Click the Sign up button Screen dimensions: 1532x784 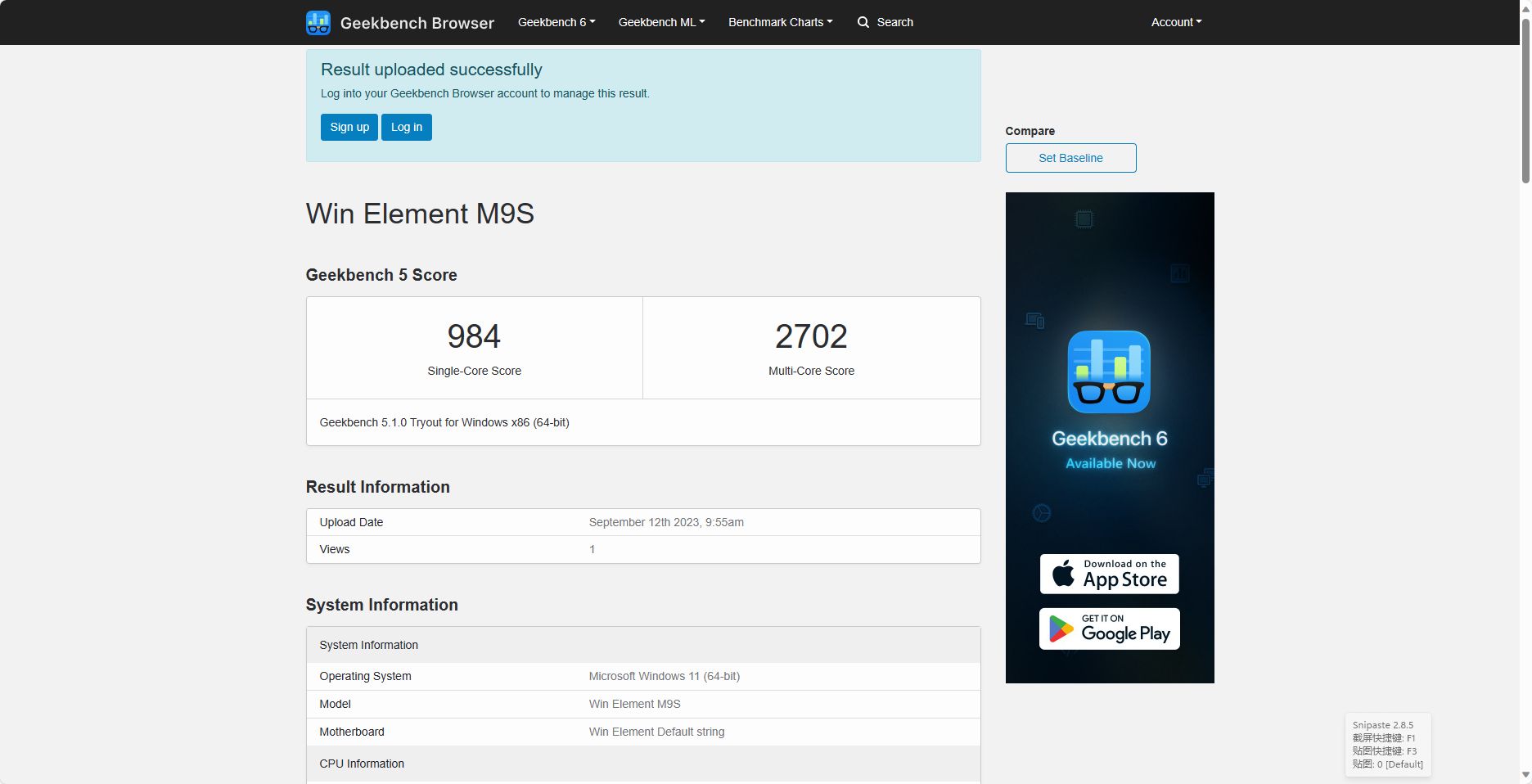click(349, 127)
